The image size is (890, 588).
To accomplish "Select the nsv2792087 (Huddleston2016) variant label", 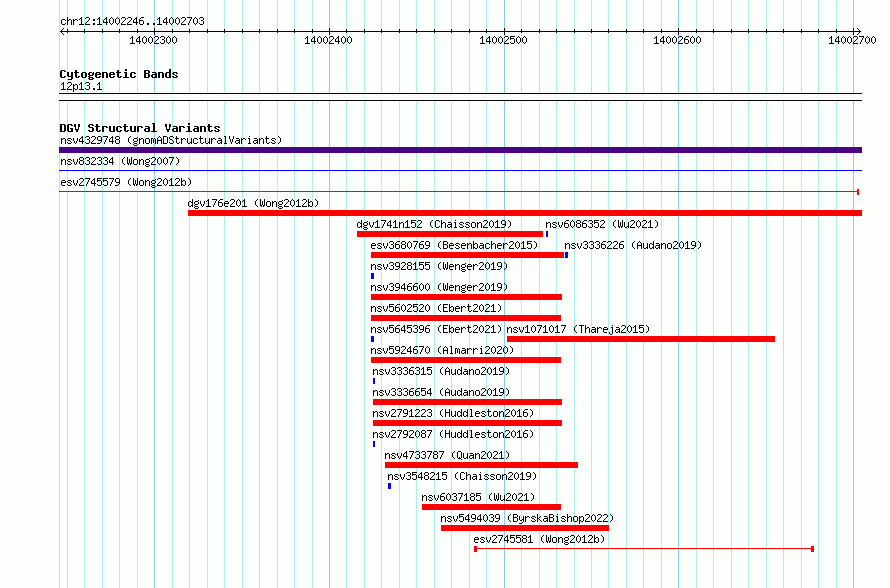I will point(453,434).
